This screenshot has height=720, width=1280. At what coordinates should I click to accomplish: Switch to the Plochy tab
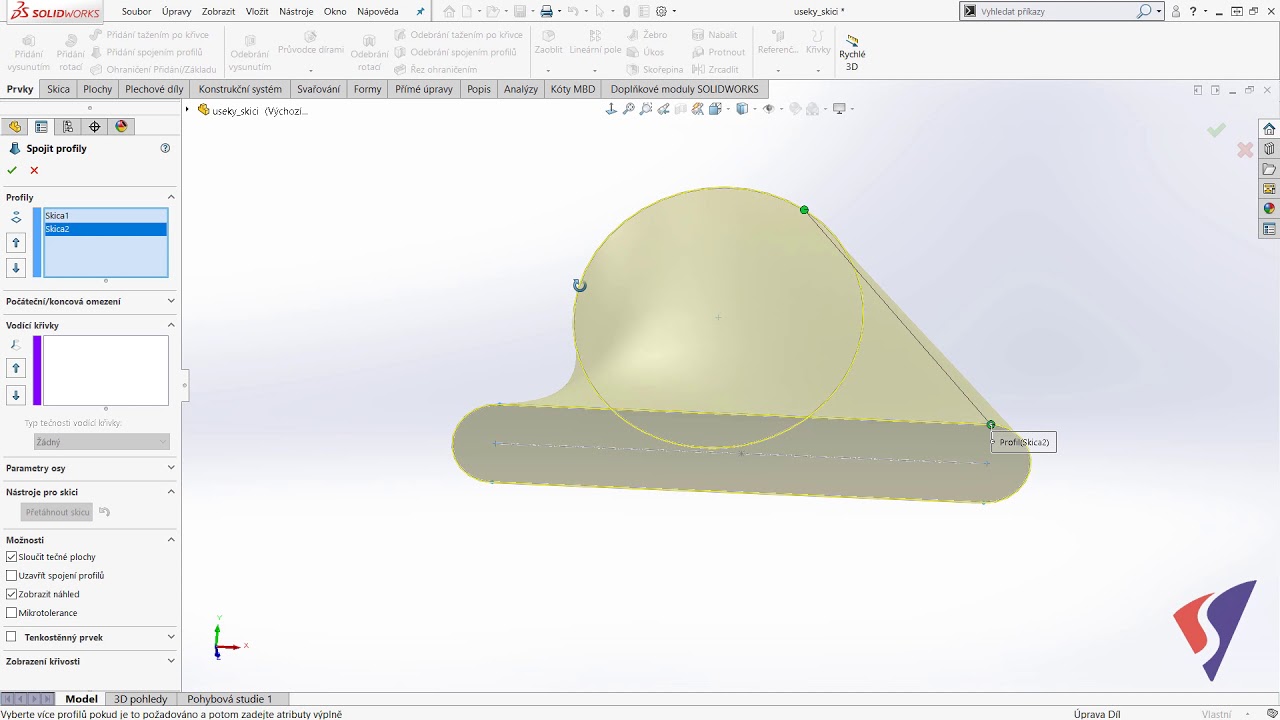point(98,89)
